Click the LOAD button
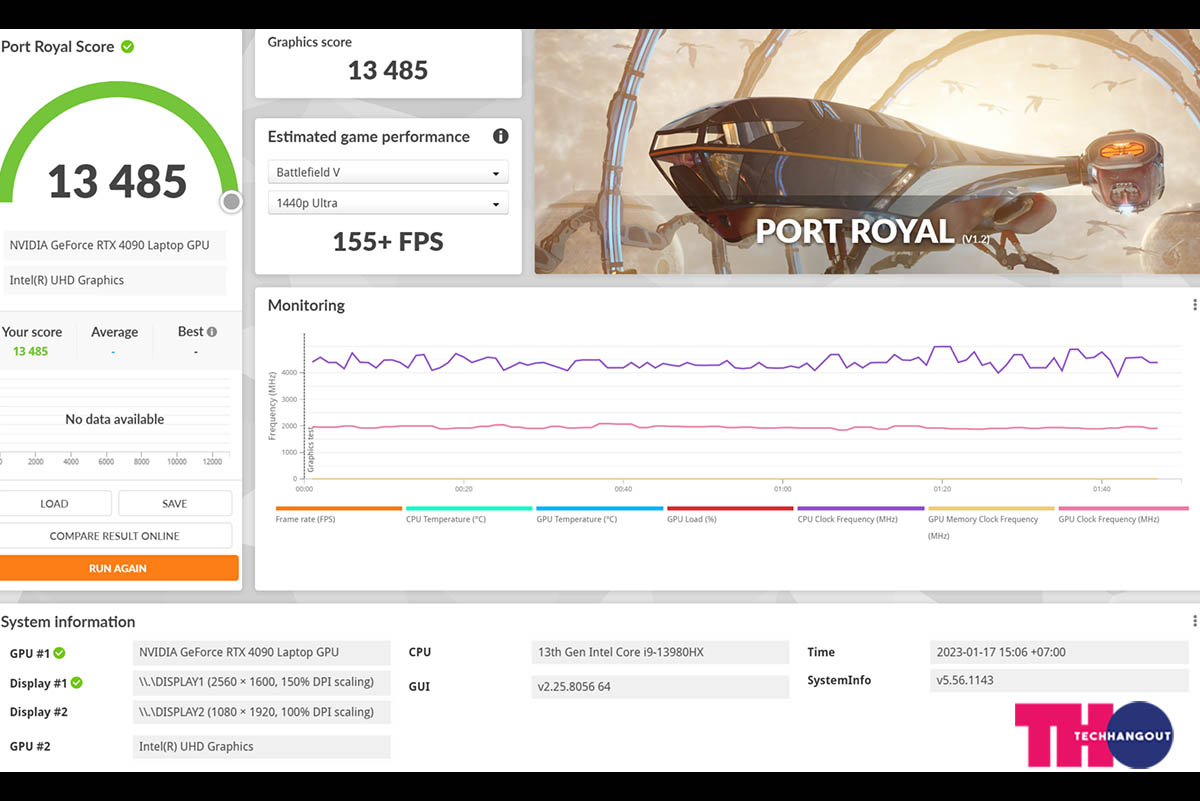This screenshot has height=801, width=1200. click(55, 503)
